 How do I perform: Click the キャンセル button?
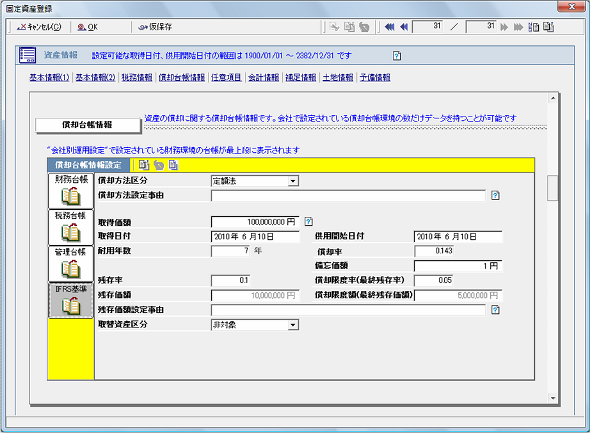pos(40,27)
